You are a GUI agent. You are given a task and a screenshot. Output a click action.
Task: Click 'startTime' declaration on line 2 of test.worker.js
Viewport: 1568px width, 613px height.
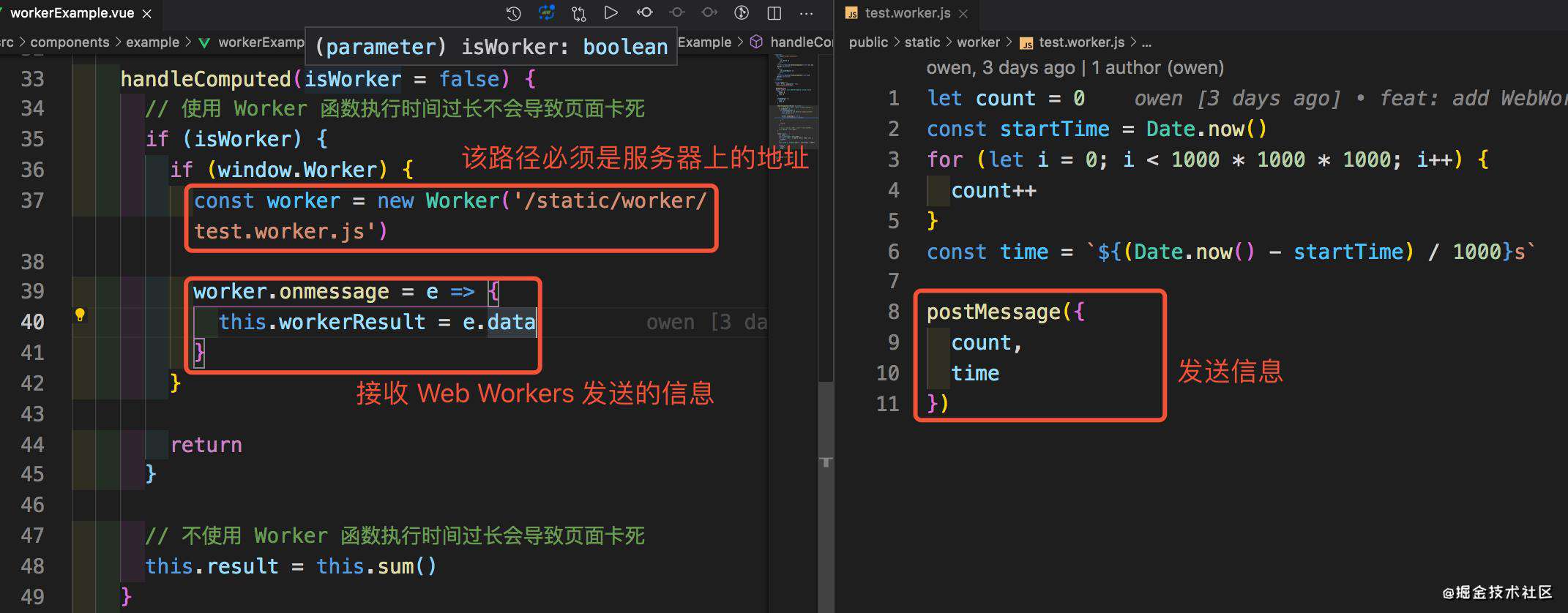[x=1055, y=129]
